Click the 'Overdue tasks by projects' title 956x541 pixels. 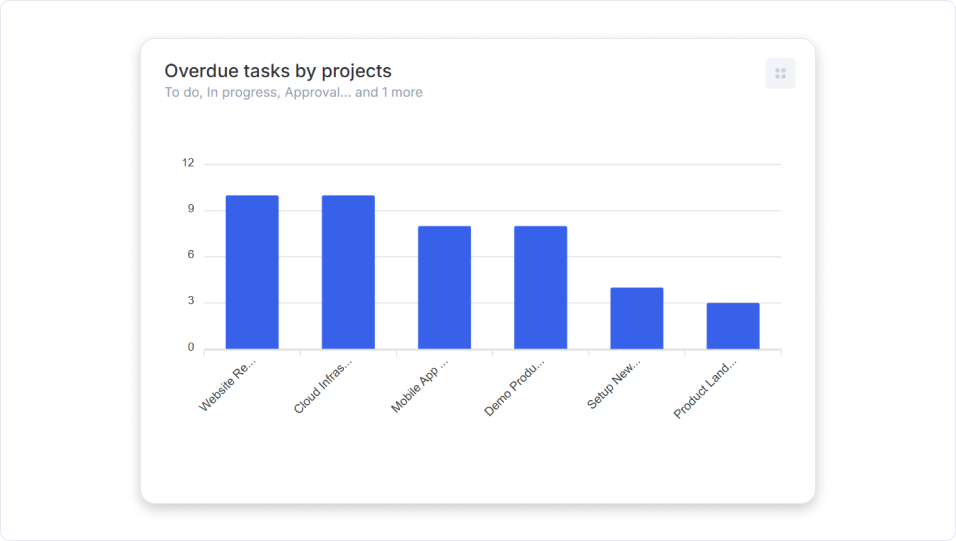click(278, 71)
